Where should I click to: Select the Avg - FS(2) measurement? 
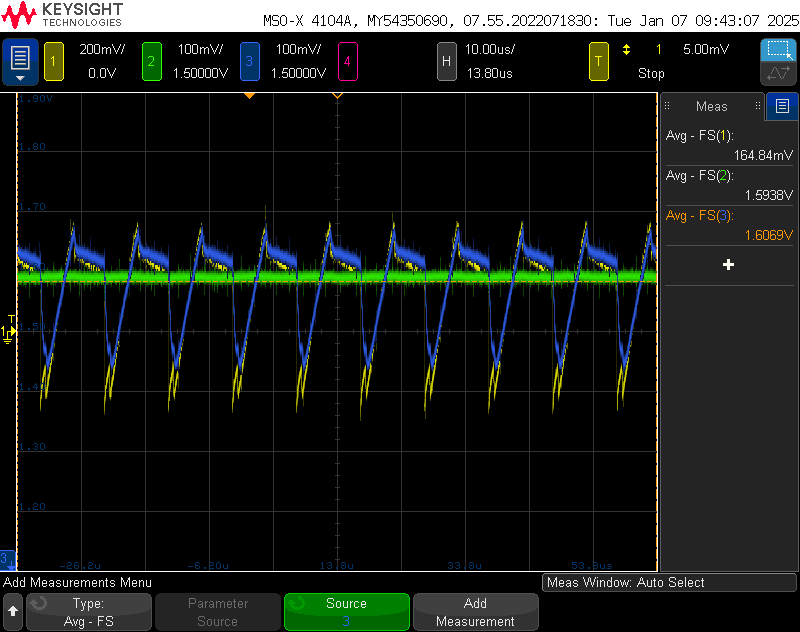[x=729, y=185]
